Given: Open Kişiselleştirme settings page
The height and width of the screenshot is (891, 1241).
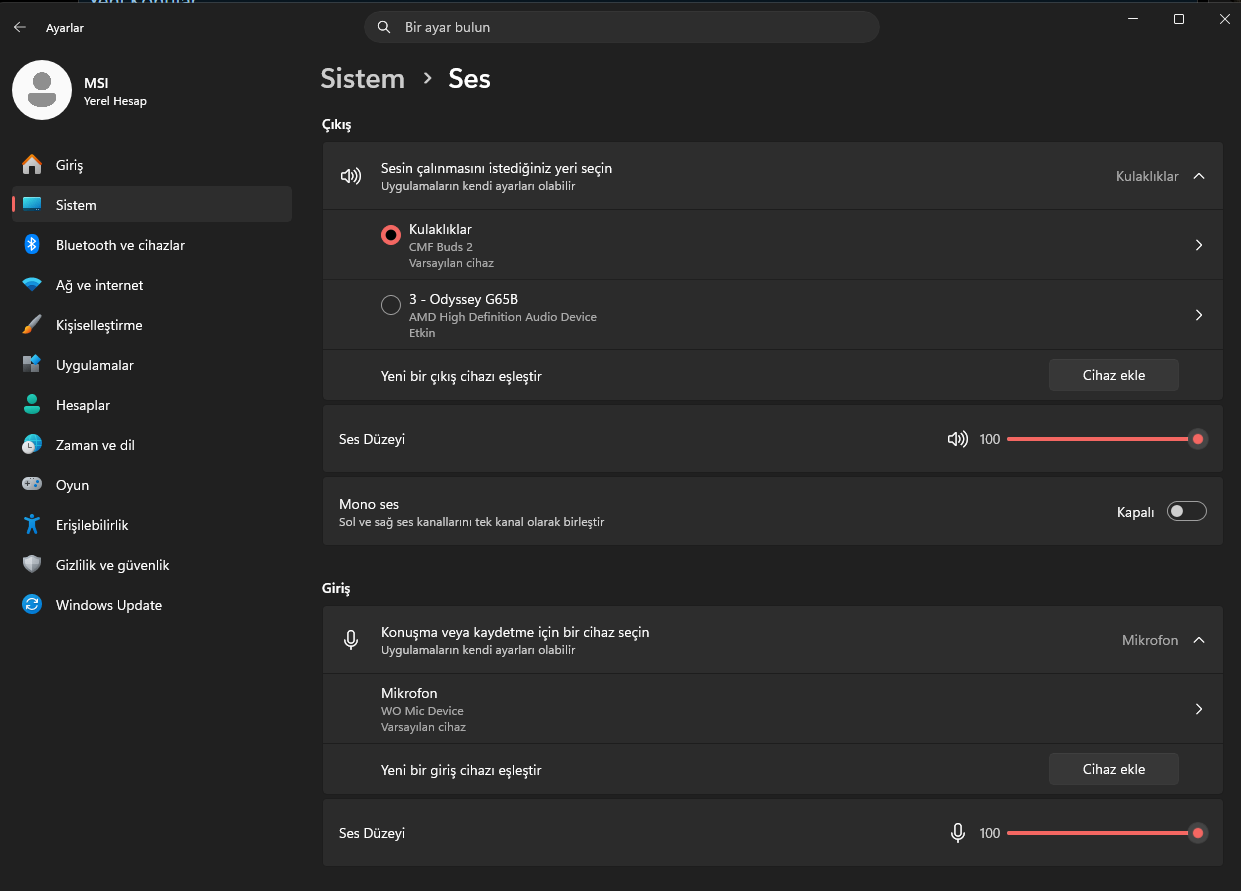Looking at the screenshot, I should coord(152,325).
